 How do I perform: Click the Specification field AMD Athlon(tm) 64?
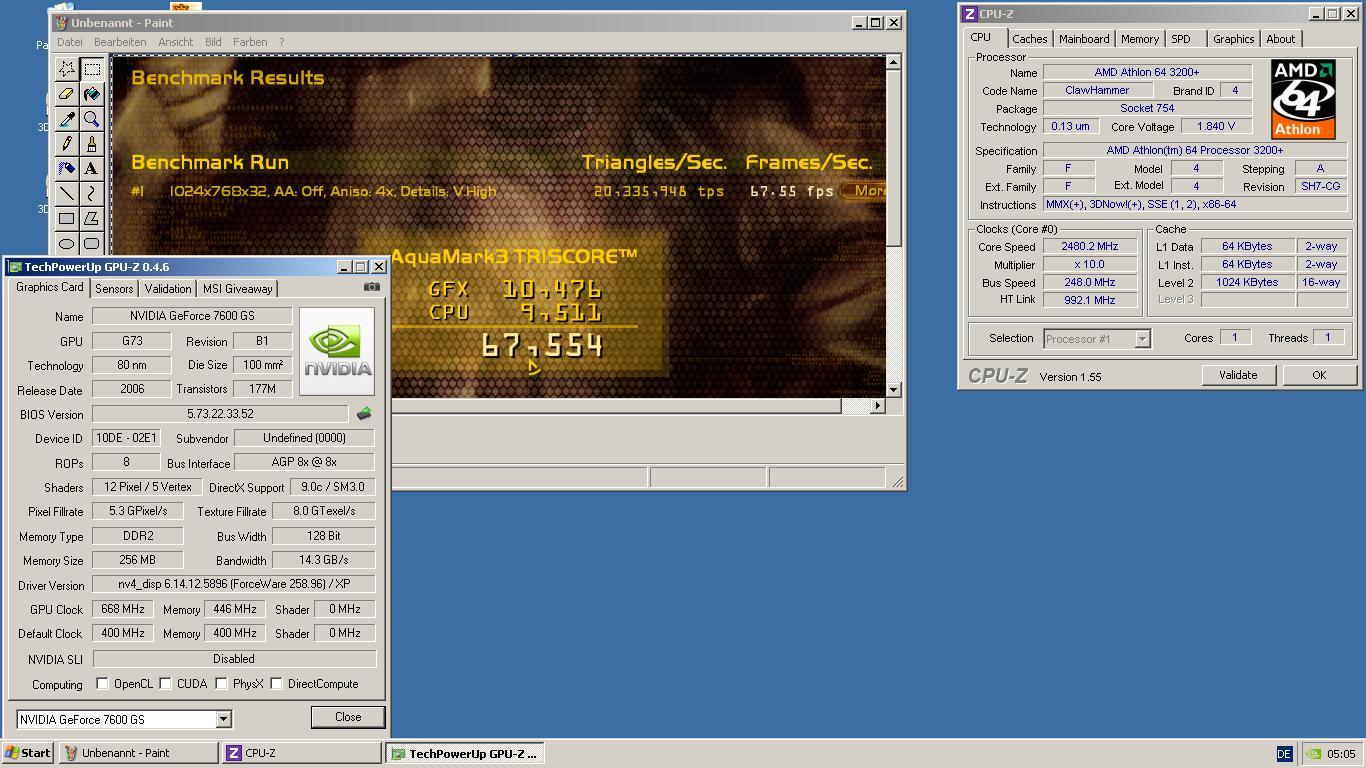(1195, 150)
